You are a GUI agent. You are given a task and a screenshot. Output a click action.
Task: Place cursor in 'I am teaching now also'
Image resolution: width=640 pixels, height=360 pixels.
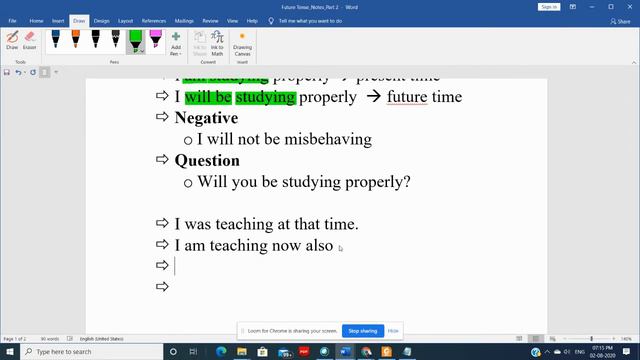[254, 245]
